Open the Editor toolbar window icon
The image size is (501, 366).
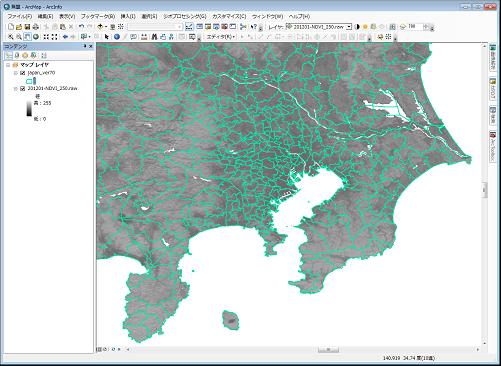pos(190,27)
